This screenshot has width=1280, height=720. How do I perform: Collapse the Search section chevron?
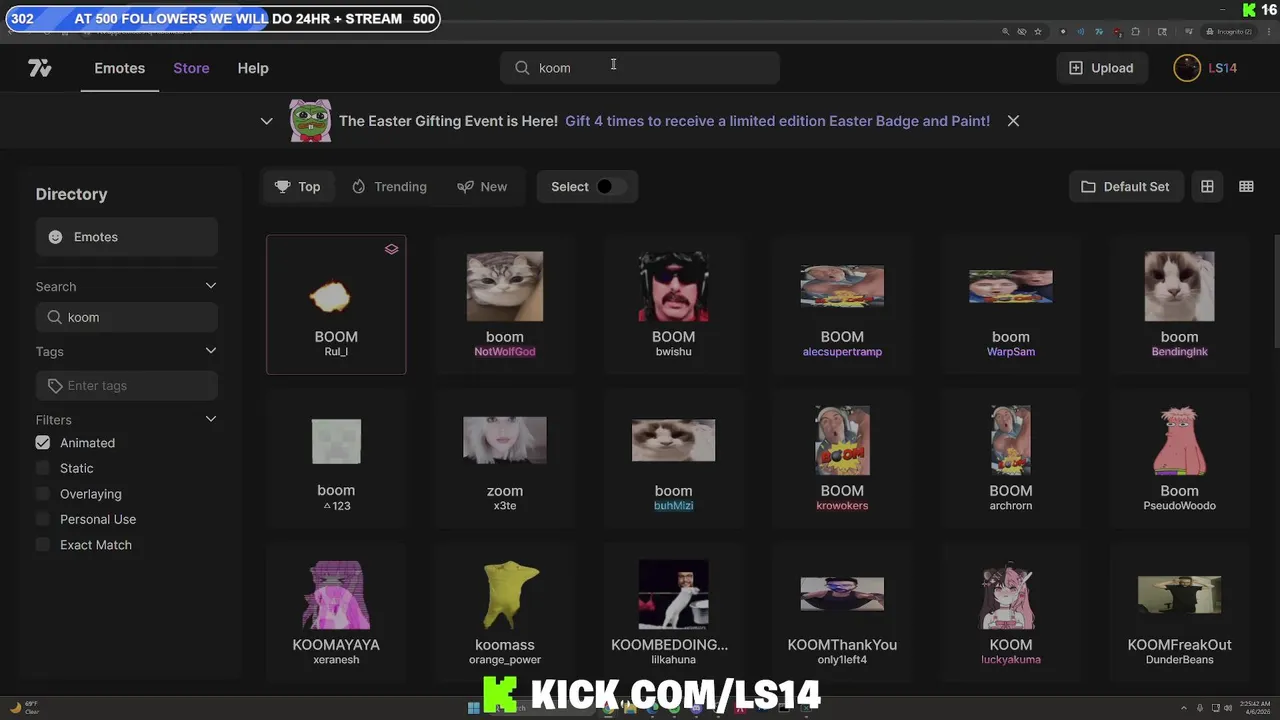click(x=211, y=286)
